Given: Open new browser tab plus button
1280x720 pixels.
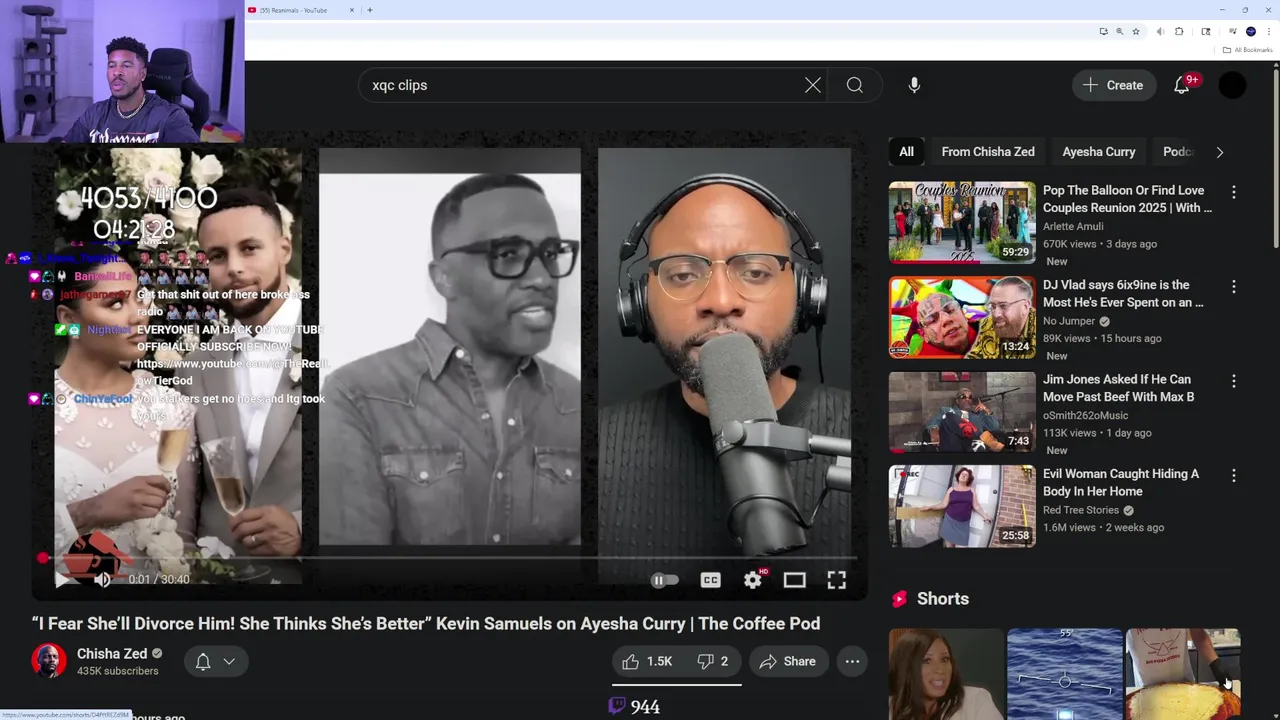Looking at the screenshot, I should pos(369,10).
